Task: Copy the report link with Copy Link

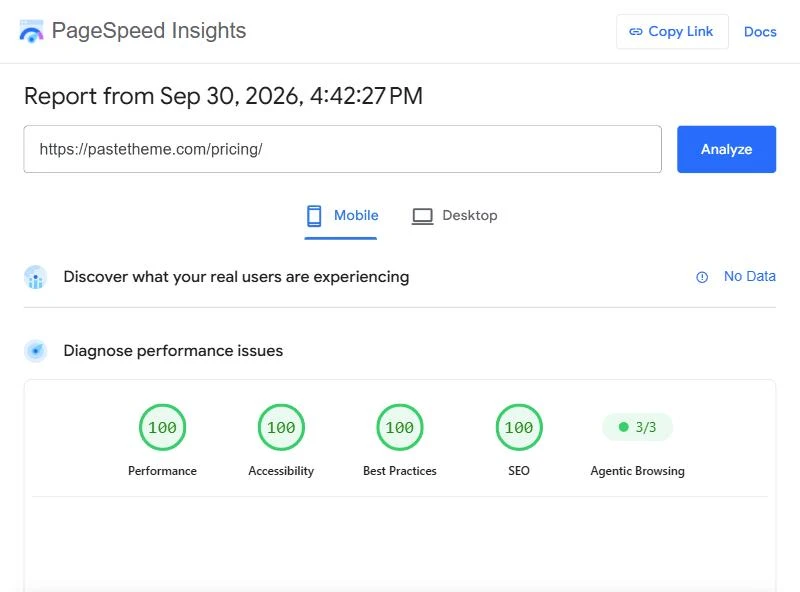Action: coord(672,32)
